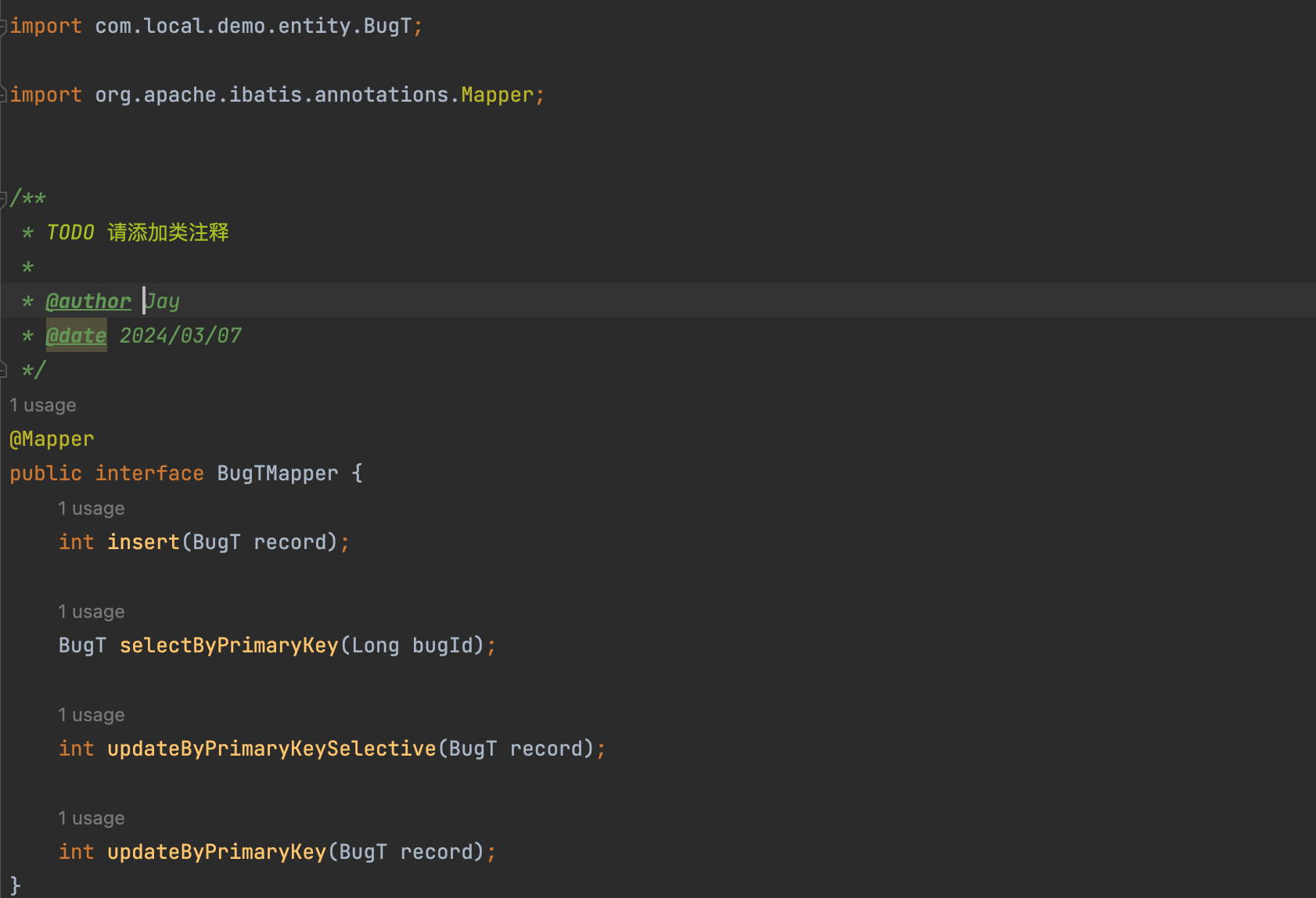The height and width of the screenshot is (898, 1316).
Task: Select the selectByPrimaryKey method name
Action: [228, 645]
